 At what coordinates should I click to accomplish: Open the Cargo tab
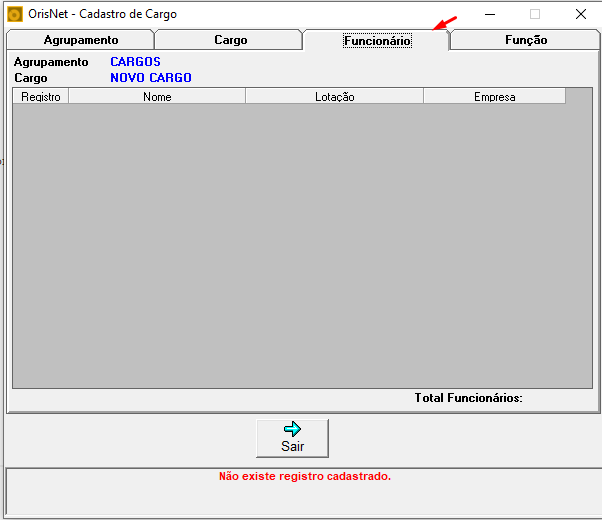point(230,40)
